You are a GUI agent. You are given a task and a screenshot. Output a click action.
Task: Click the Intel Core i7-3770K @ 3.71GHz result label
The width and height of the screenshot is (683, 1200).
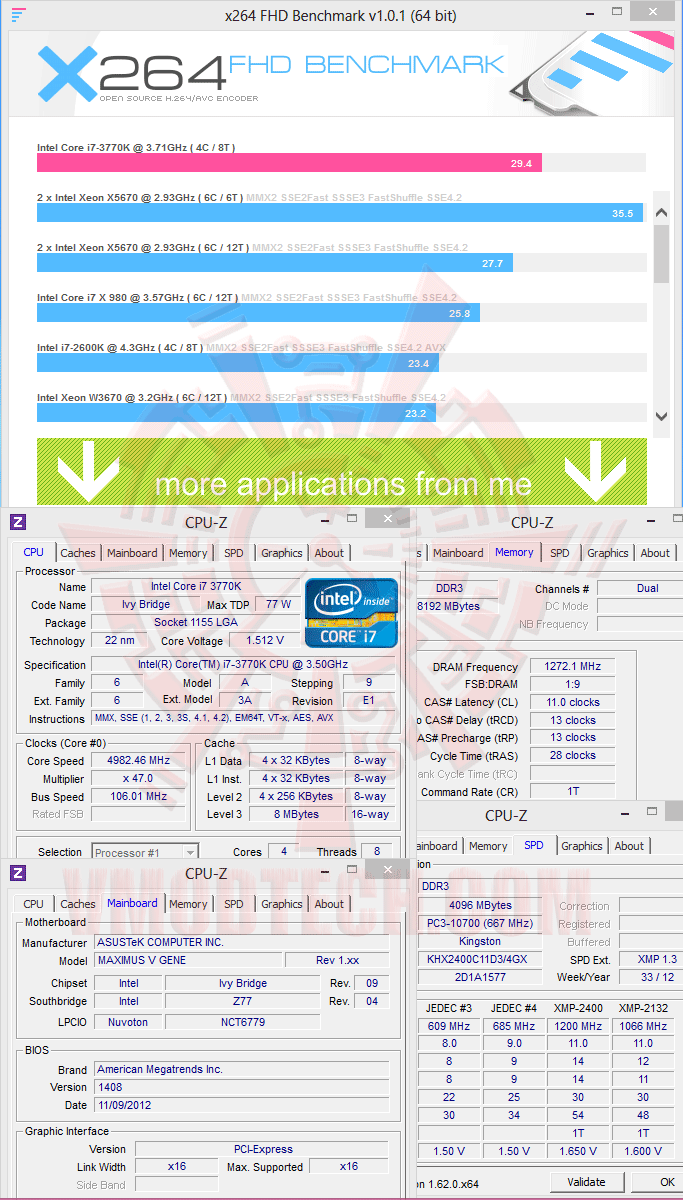click(136, 147)
